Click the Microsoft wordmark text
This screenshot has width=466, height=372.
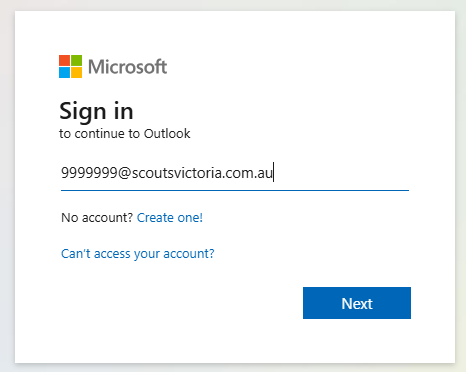point(127,67)
